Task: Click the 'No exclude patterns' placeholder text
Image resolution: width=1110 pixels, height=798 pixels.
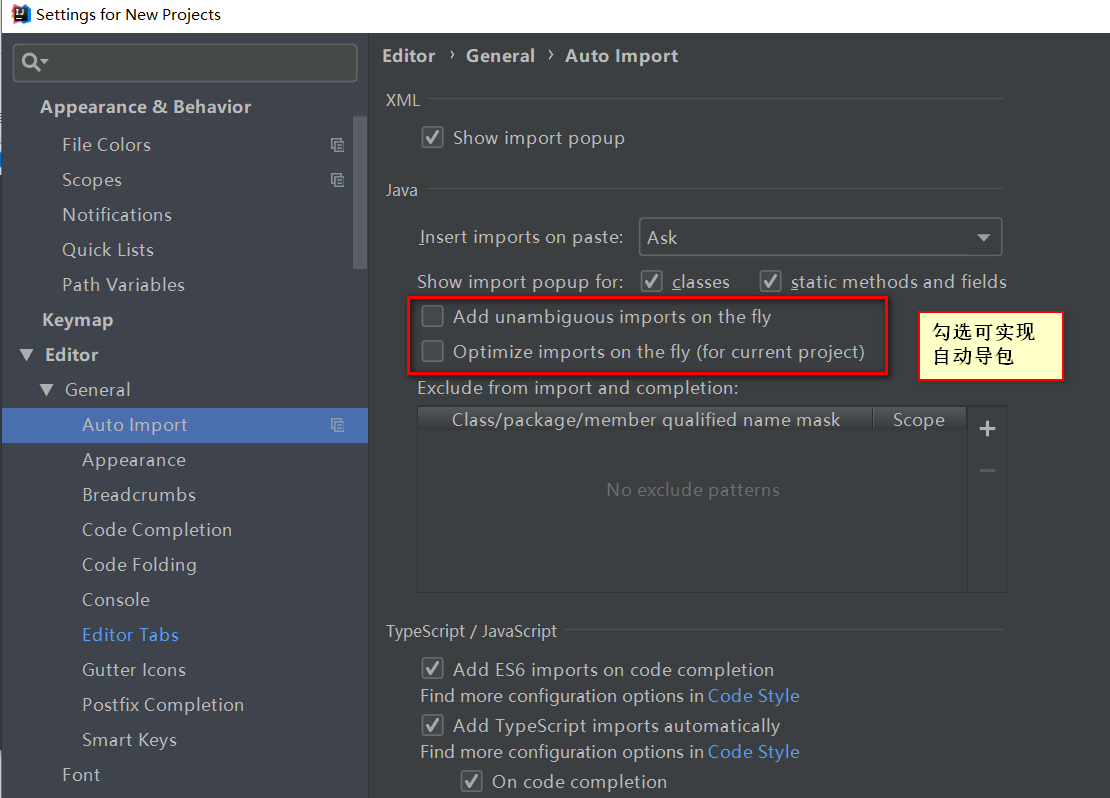Action: pyautogui.click(x=693, y=490)
